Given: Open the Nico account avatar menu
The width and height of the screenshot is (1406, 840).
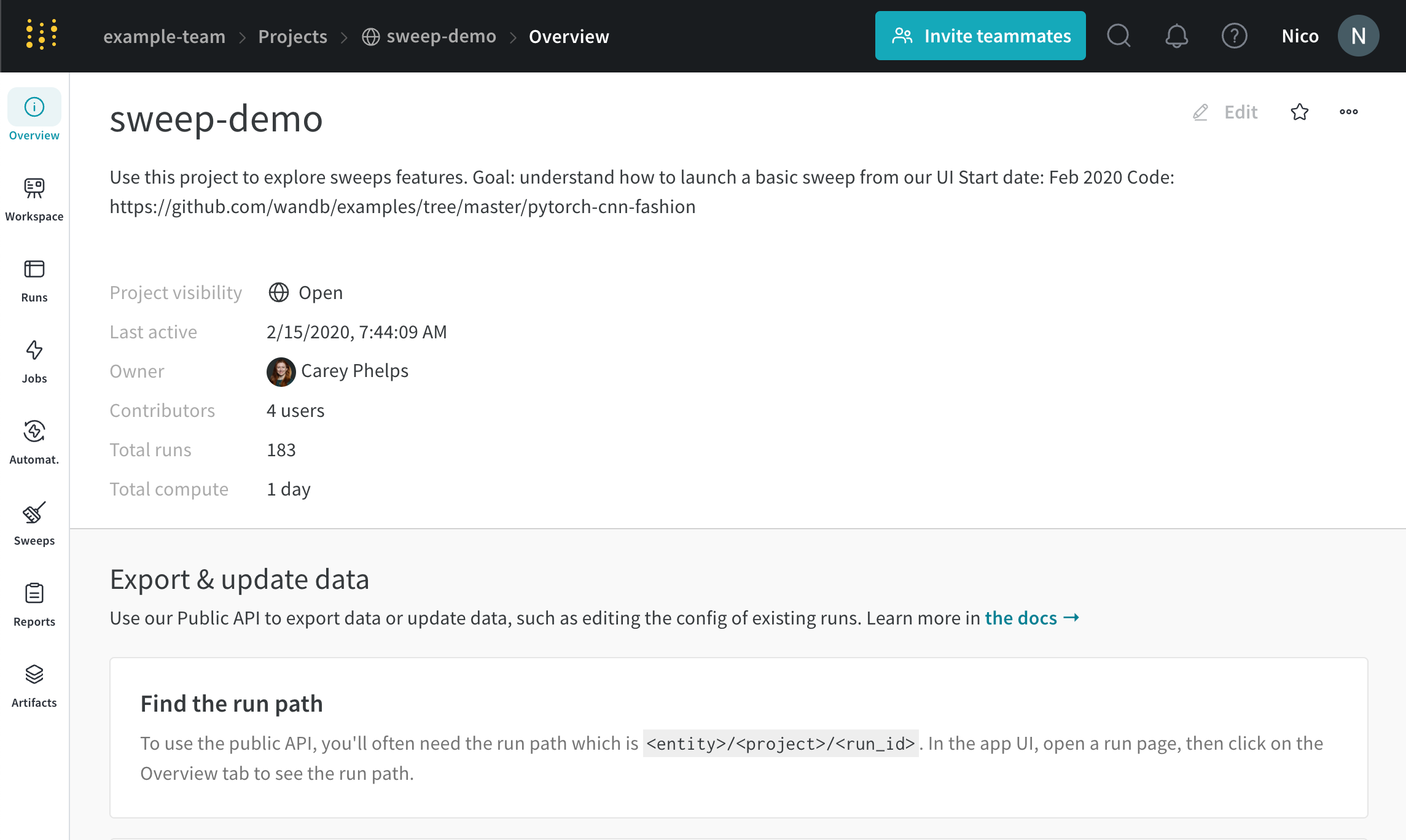Looking at the screenshot, I should pyautogui.click(x=1358, y=36).
